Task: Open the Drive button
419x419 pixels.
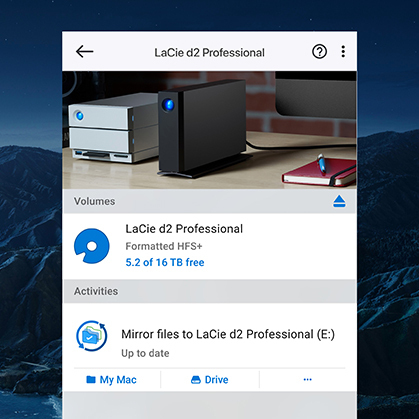Action: pyautogui.click(x=210, y=380)
